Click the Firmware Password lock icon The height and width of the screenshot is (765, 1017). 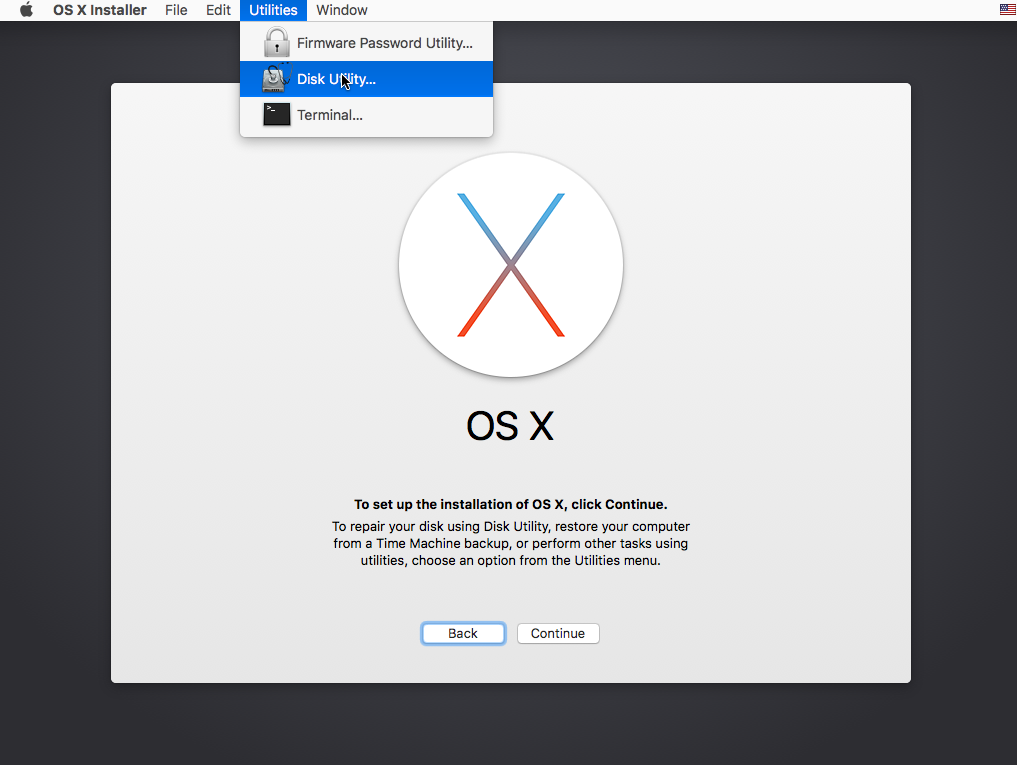point(275,41)
